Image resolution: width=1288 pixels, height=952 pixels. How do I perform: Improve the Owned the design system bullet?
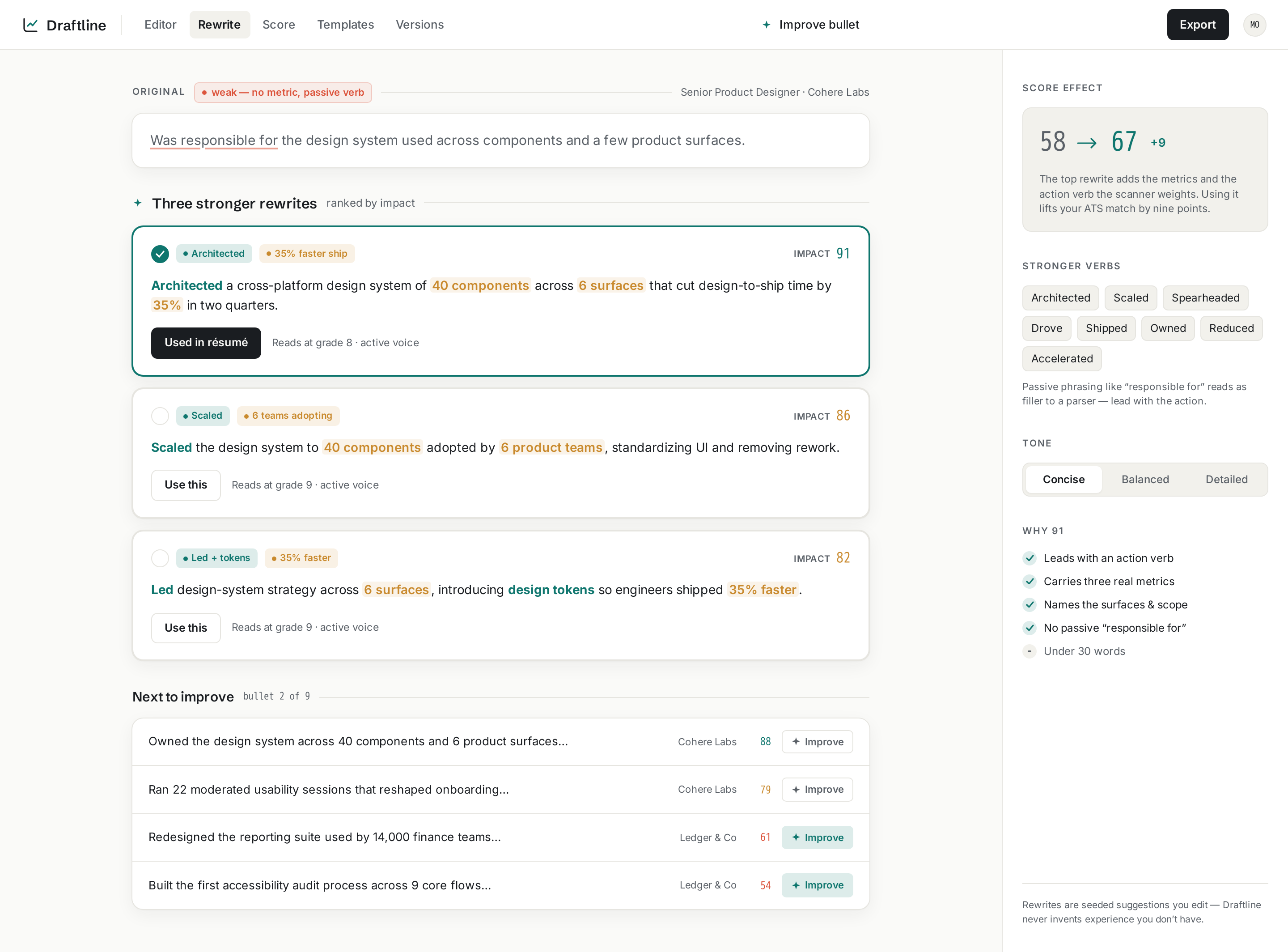pos(817,742)
